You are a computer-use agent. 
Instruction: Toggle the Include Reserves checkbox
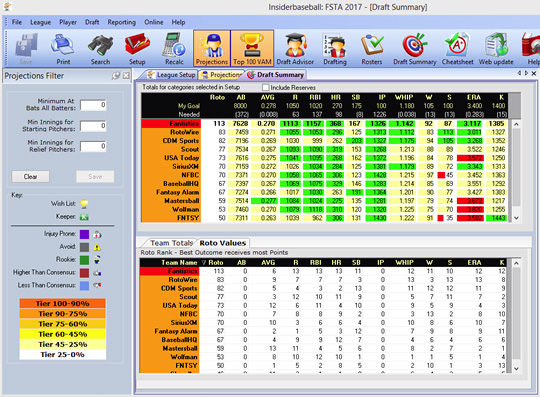pos(266,87)
